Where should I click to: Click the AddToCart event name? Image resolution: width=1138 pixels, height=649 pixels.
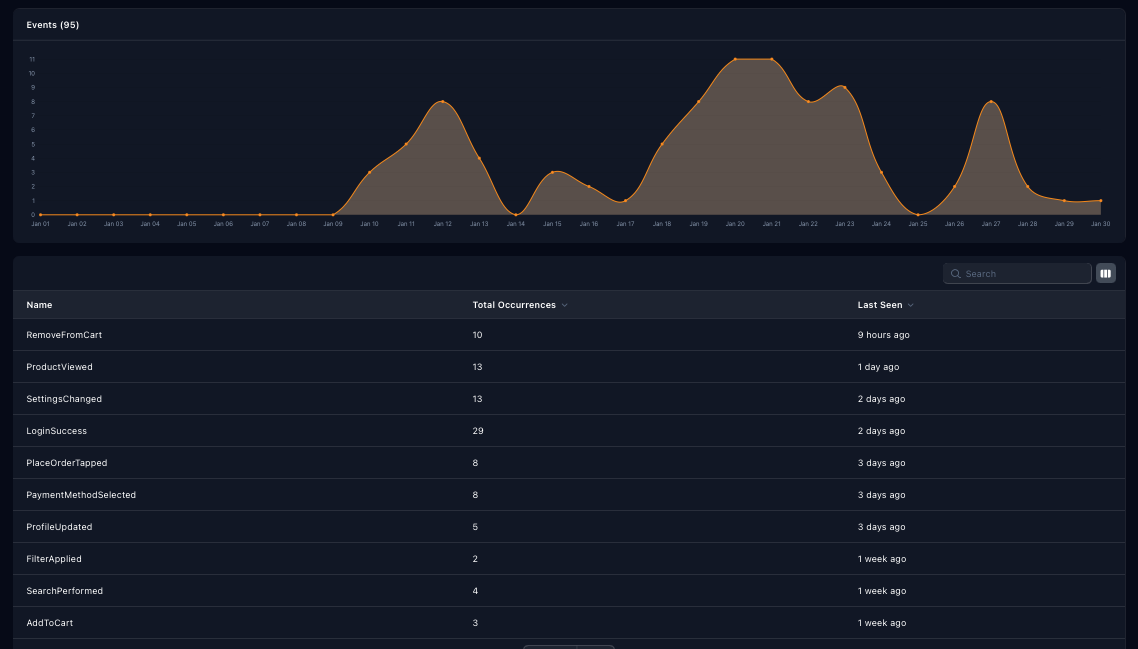coord(49,623)
